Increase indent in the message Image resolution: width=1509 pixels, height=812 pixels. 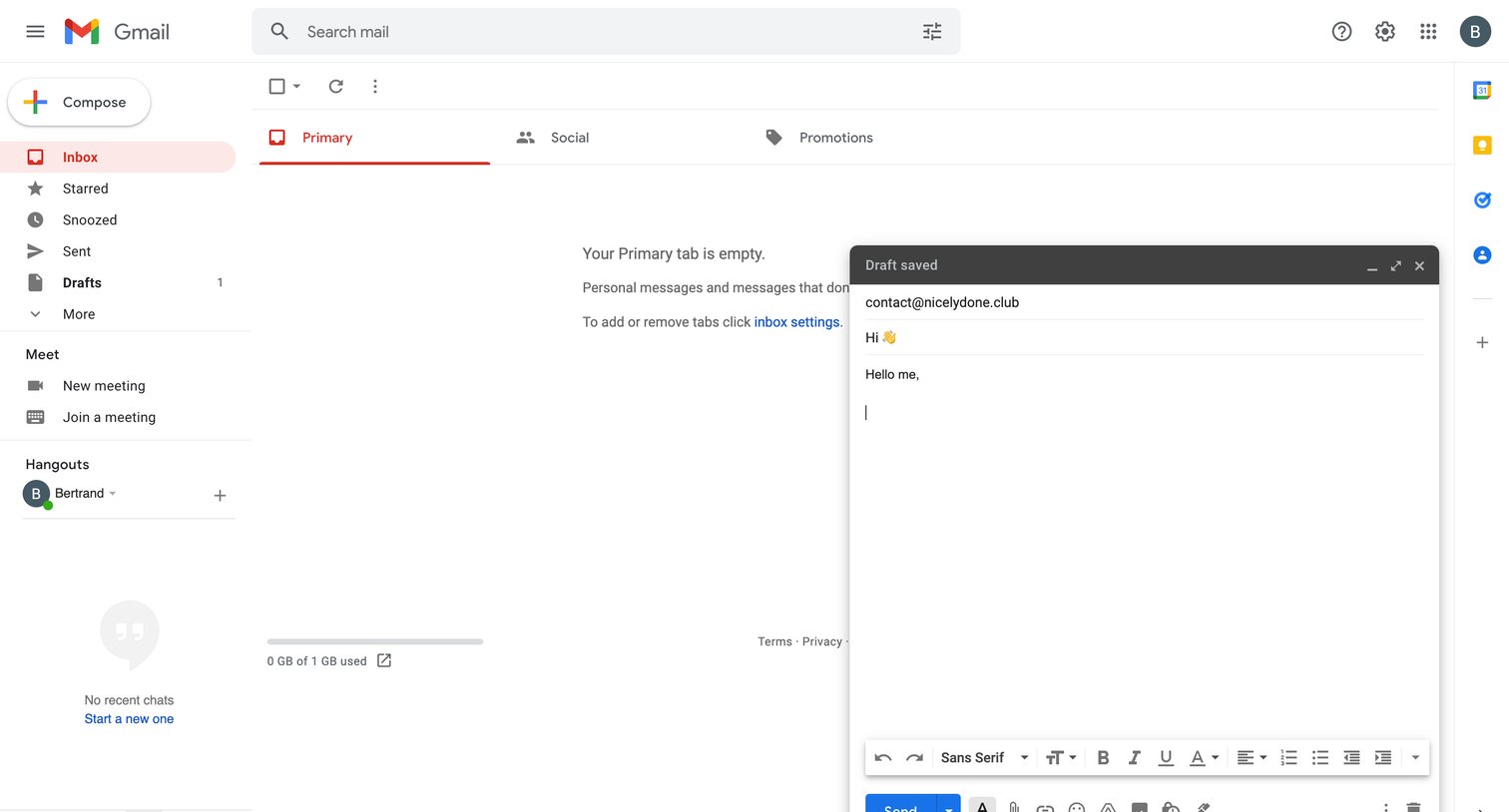click(1383, 758)
